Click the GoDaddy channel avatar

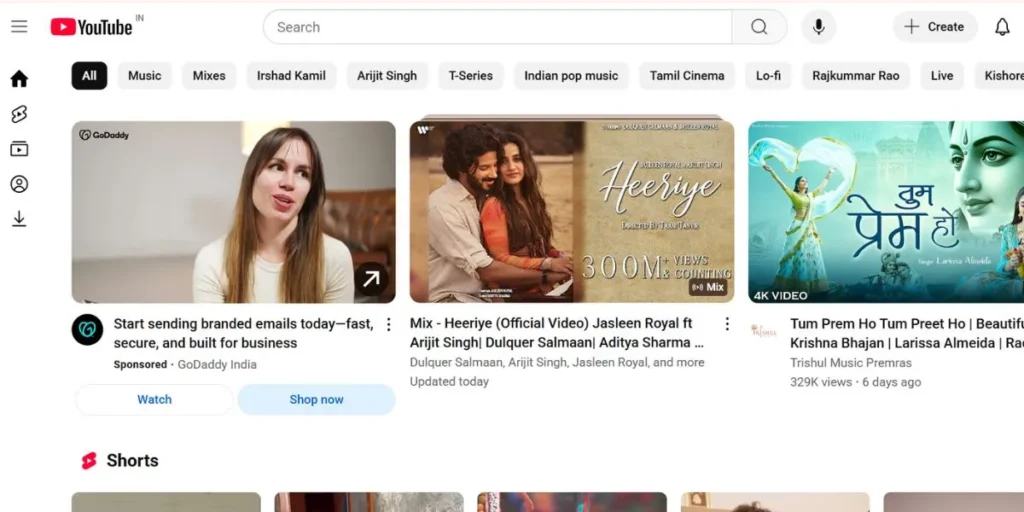pyautogui.click(x=87, y=330)
